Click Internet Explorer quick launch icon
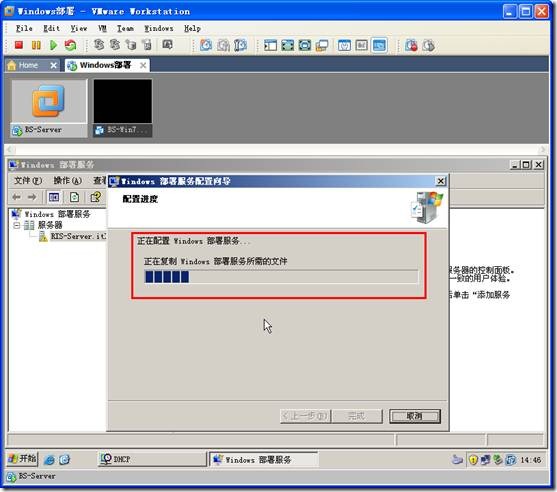The width and height of the screenshot is (557, 492). [x=49, y=459]
